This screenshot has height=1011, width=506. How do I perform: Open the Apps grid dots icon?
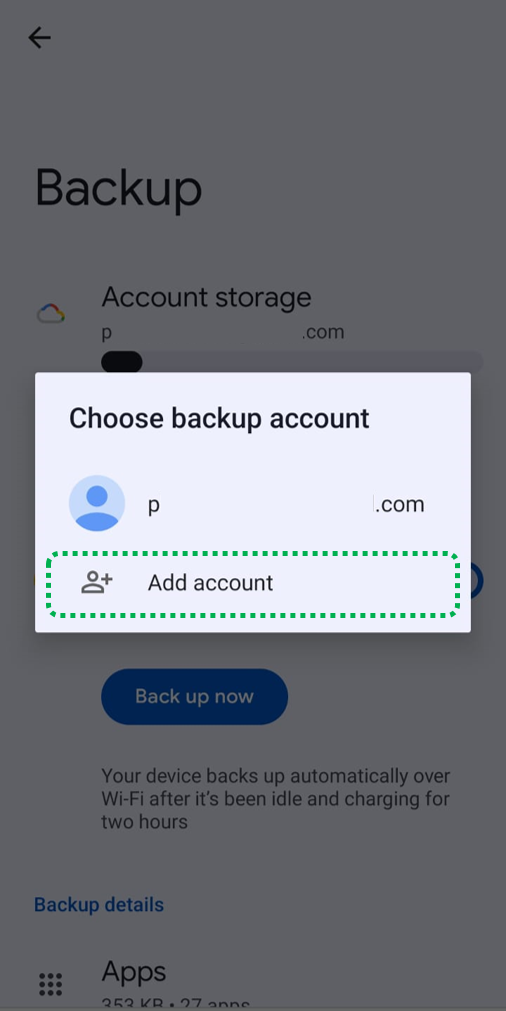(50, 985)
